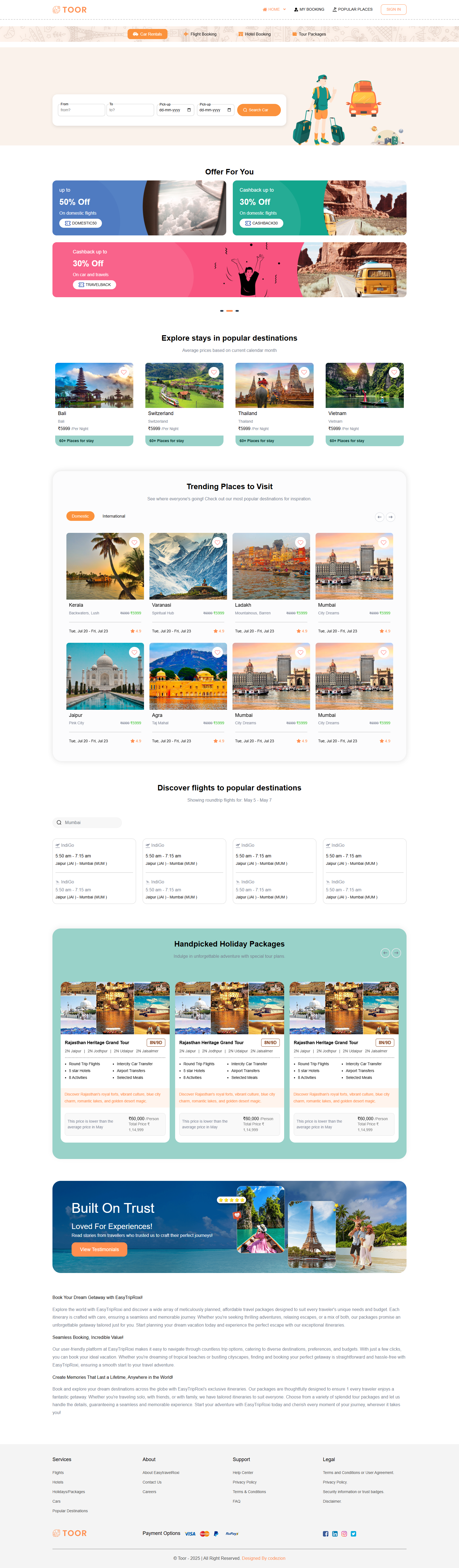459x1568 pixels.
Task: Open the Ladakh trending place photo
Action: click(x=271, y=566)
